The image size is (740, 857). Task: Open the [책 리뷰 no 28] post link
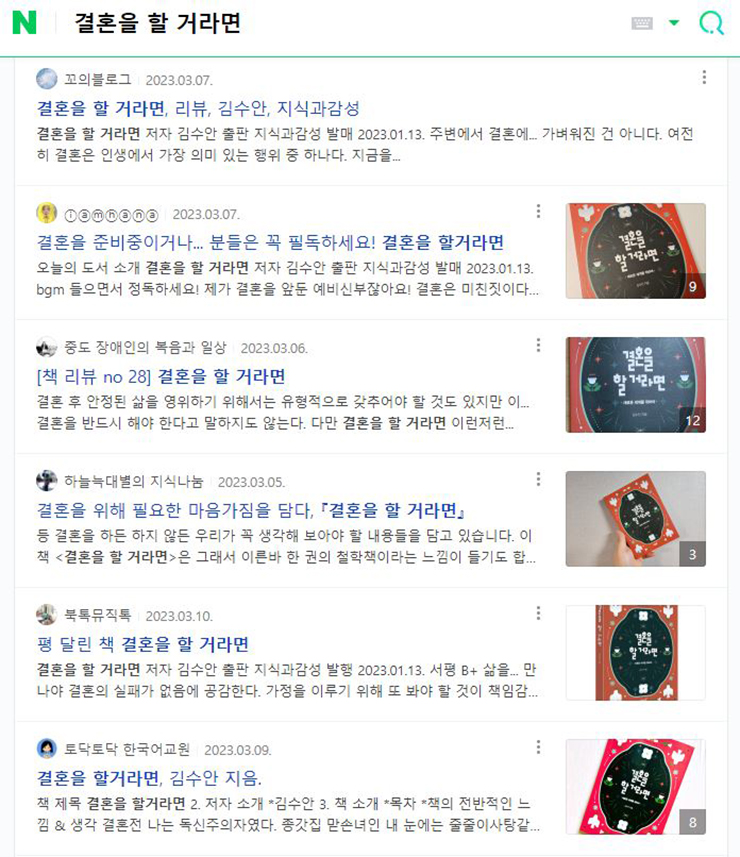coord(161,376)
